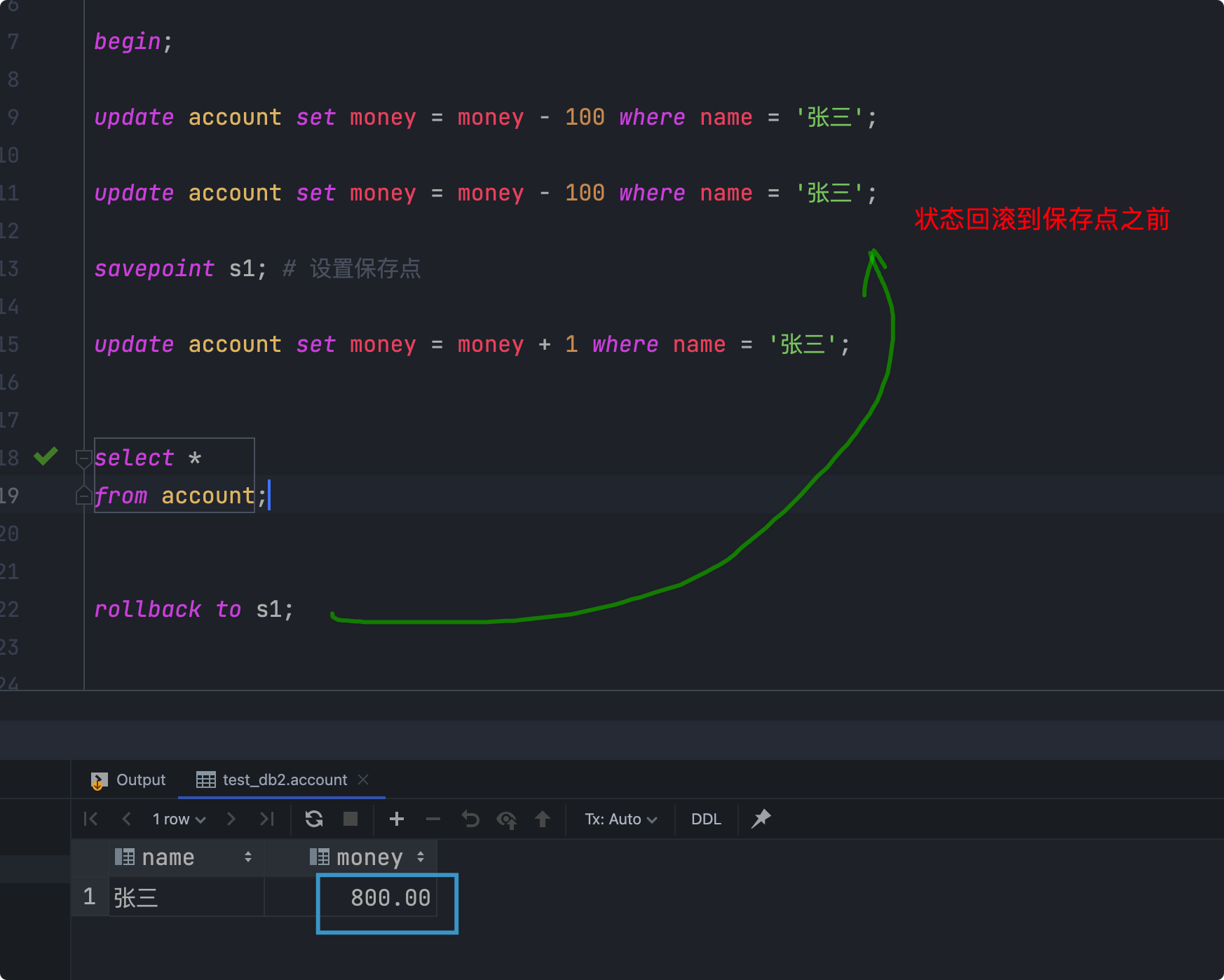
Task: Close the test_db2.account tab
Action: click(x=363, y=780)
